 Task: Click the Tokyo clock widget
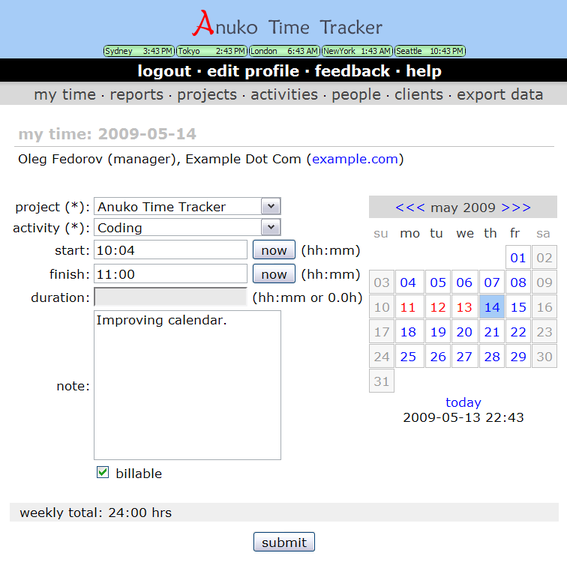[x=212, y=51]
